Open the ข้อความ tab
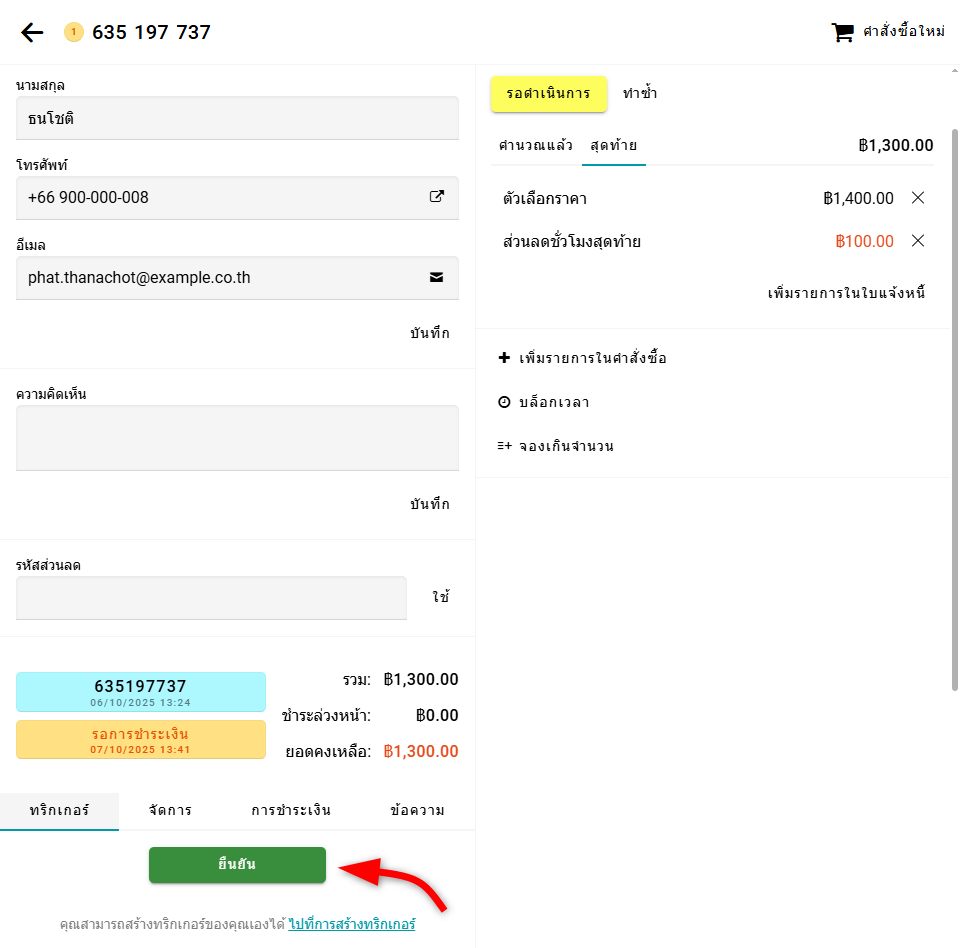Screen dimensions: 960x948 coord(417,810)
